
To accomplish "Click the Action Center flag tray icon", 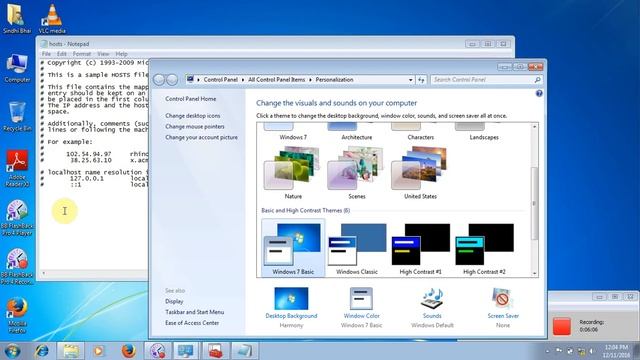I will 559,351.
